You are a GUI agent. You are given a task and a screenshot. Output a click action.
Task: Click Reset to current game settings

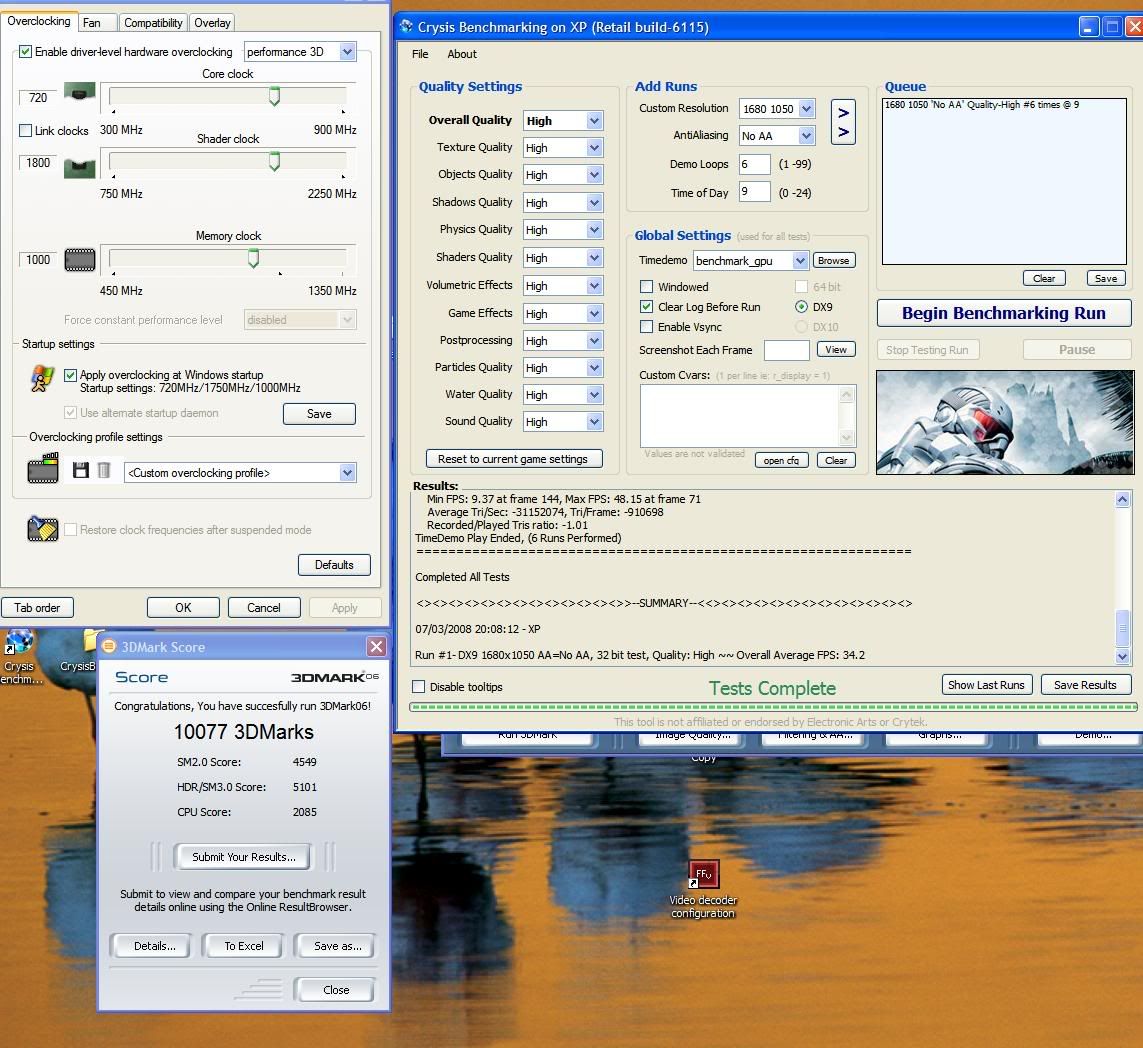514,458
